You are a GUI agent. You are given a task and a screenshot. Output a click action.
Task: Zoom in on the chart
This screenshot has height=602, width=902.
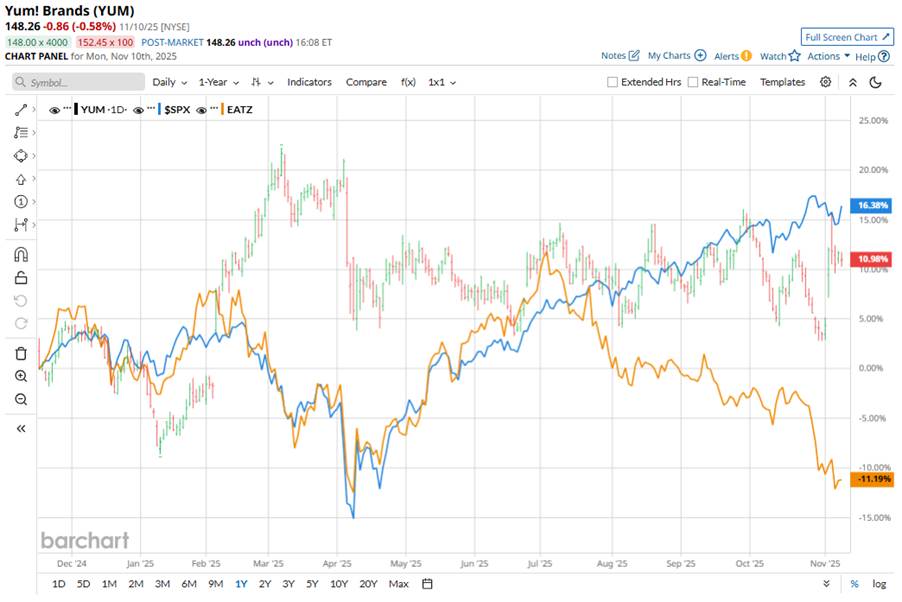[x=21, y=376]
